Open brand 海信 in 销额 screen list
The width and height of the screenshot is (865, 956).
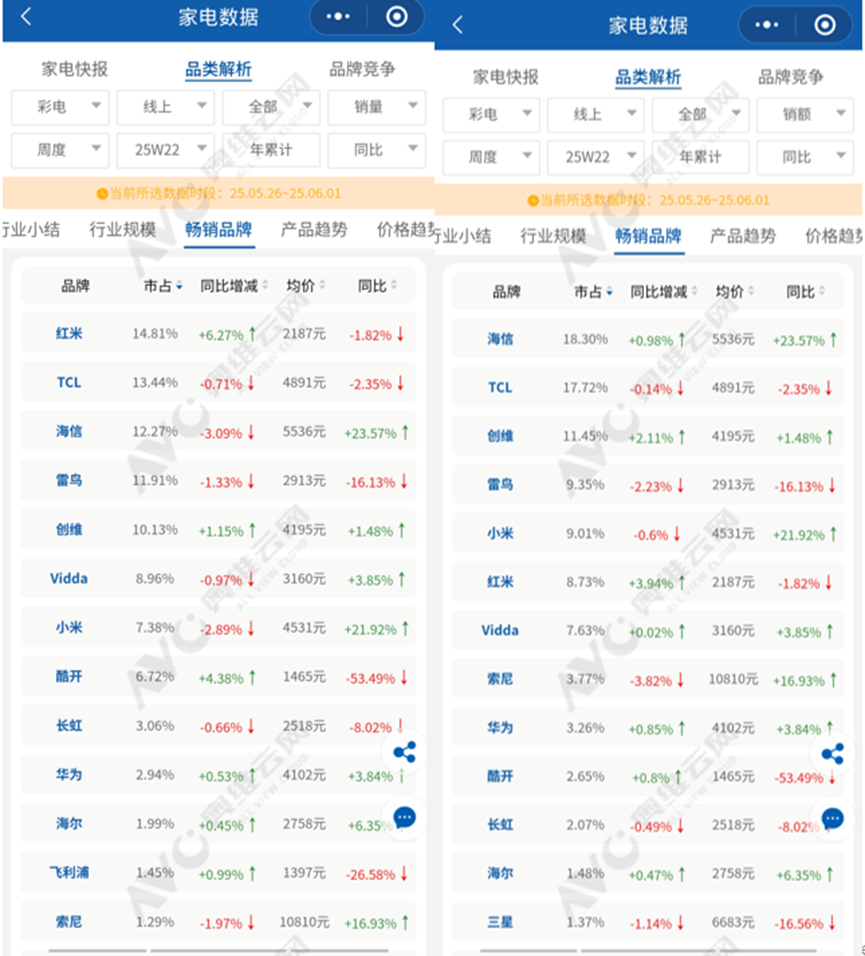coord(500,339)
